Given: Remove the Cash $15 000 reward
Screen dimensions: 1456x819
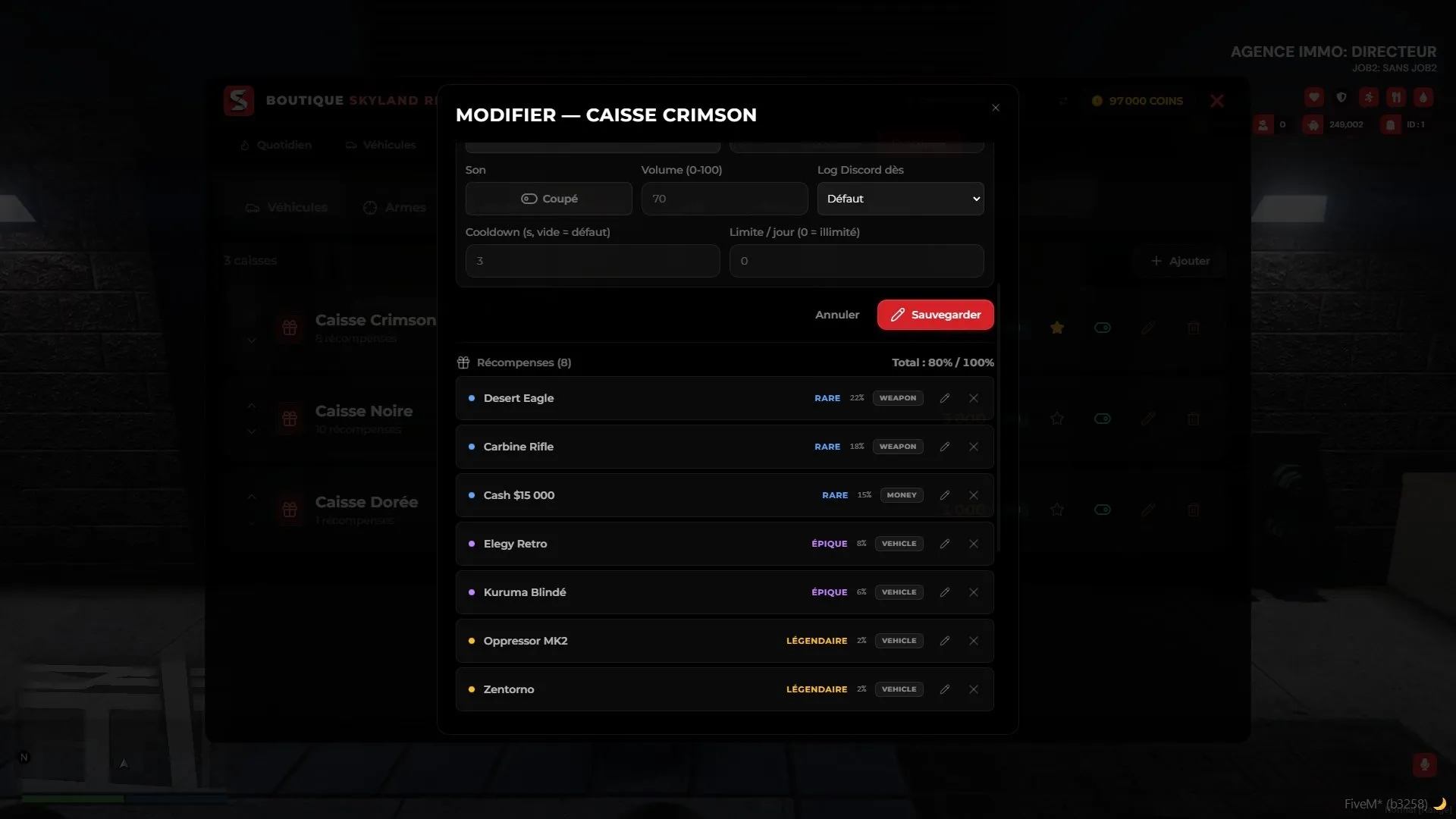Looking at the screenshot, I should [974, 495].
